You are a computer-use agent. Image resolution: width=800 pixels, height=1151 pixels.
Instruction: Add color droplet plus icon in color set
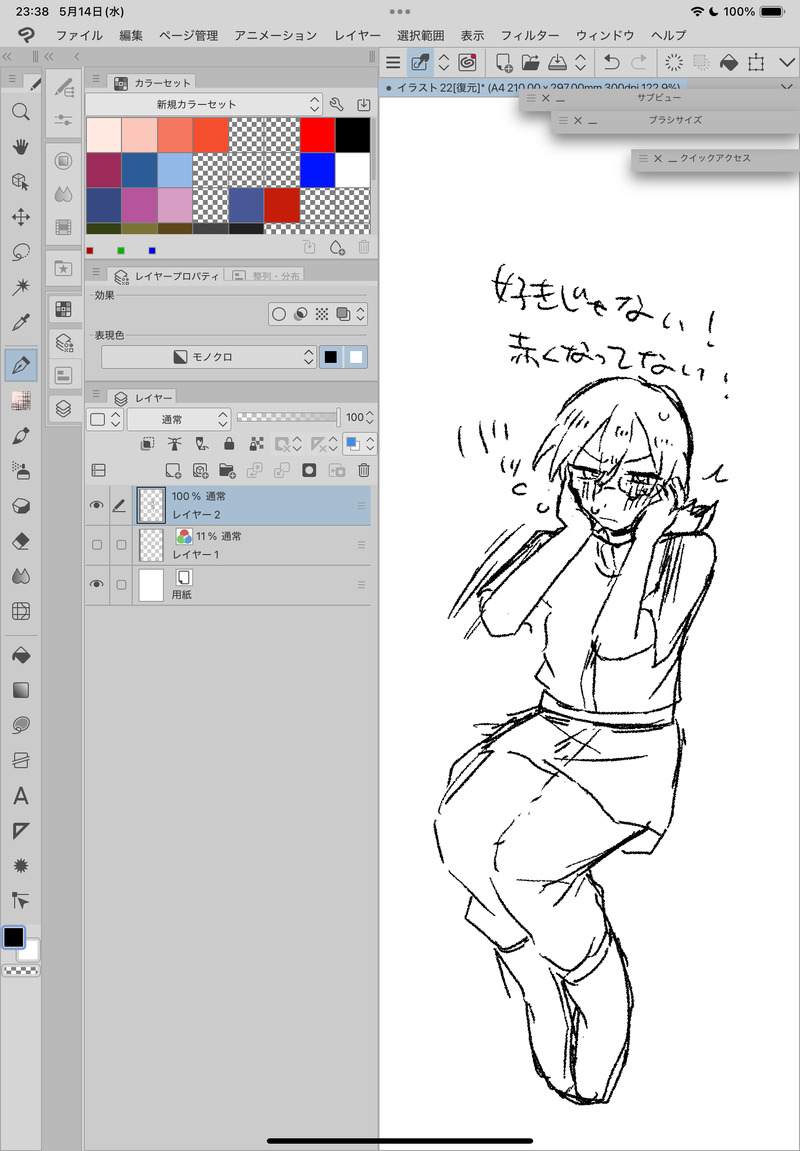point(337,247)
